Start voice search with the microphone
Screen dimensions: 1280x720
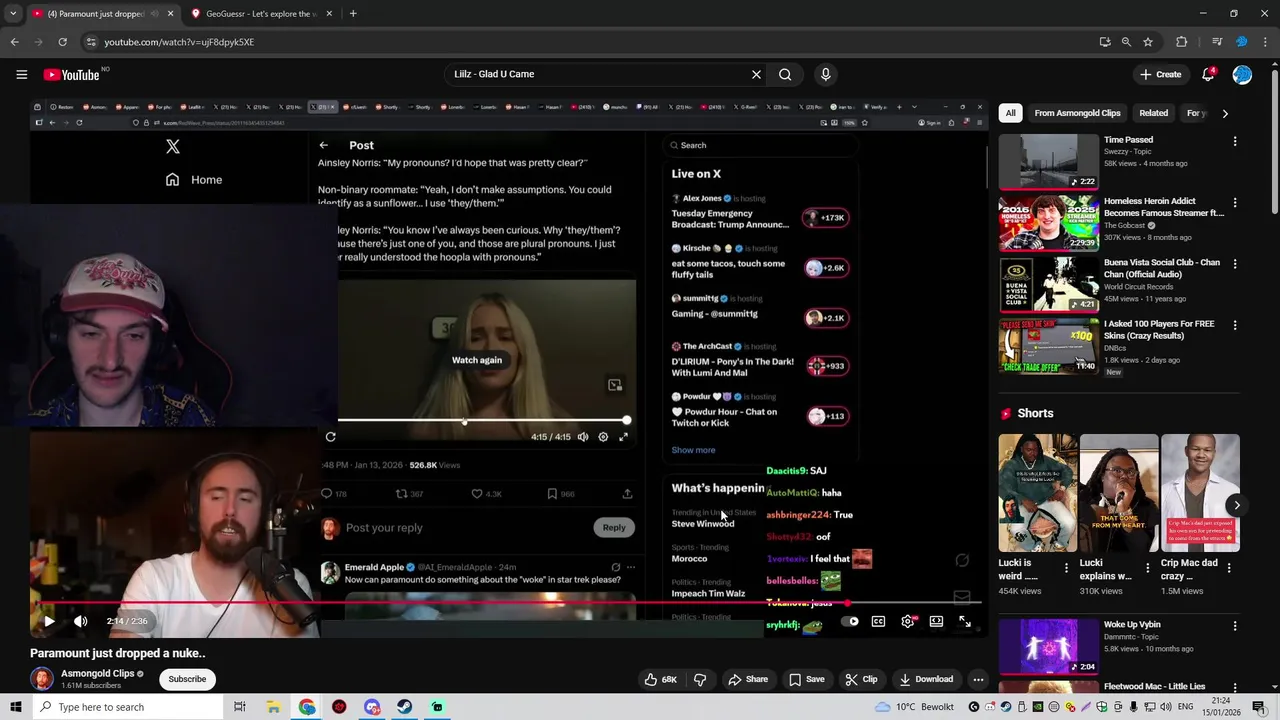tap(825, 74)
